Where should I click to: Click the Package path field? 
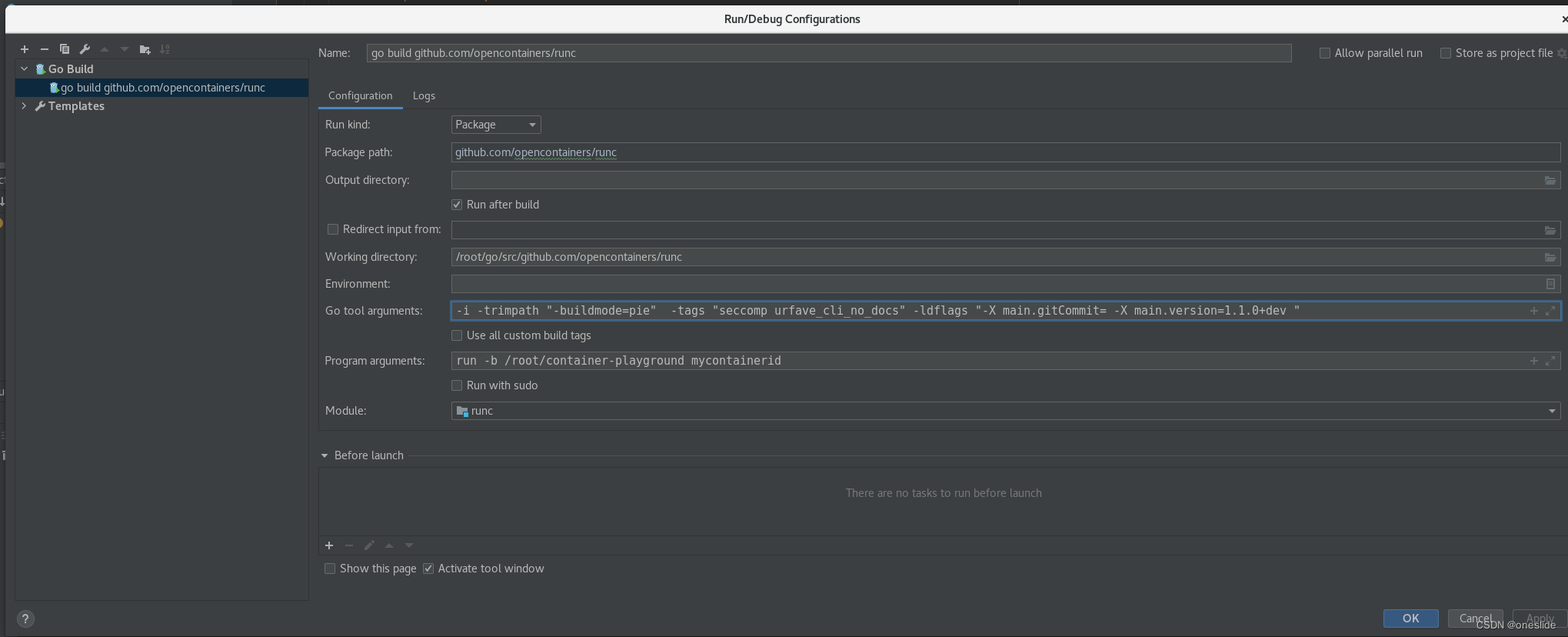coord(1006,152)
